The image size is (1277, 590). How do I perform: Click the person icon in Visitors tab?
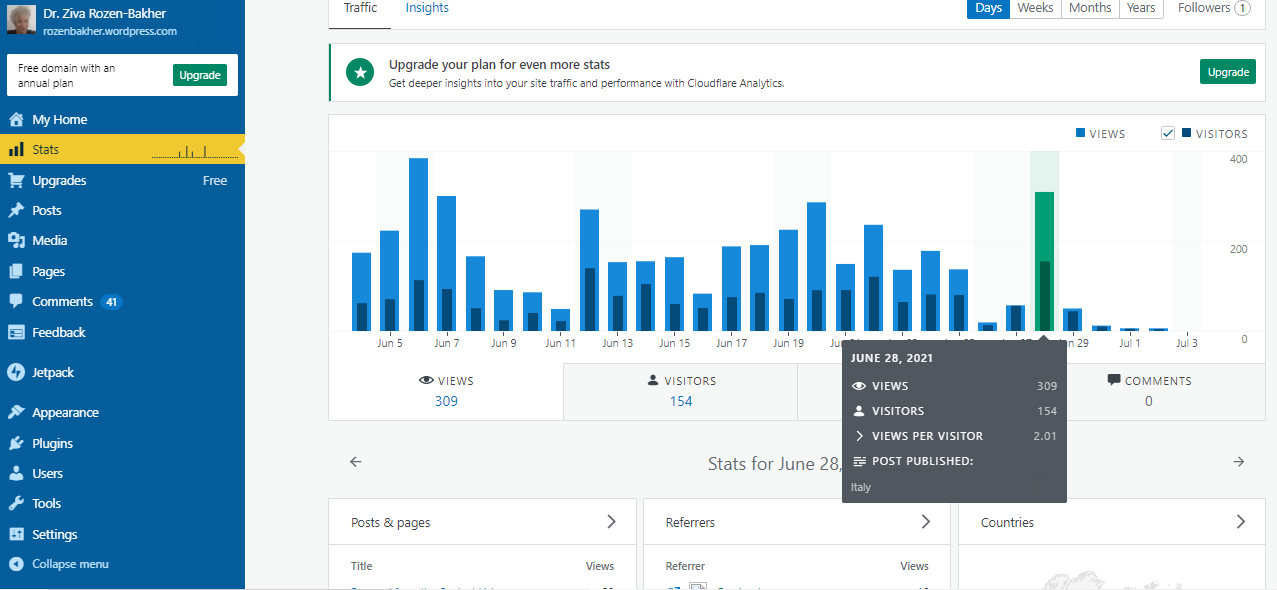coord(653,381)
